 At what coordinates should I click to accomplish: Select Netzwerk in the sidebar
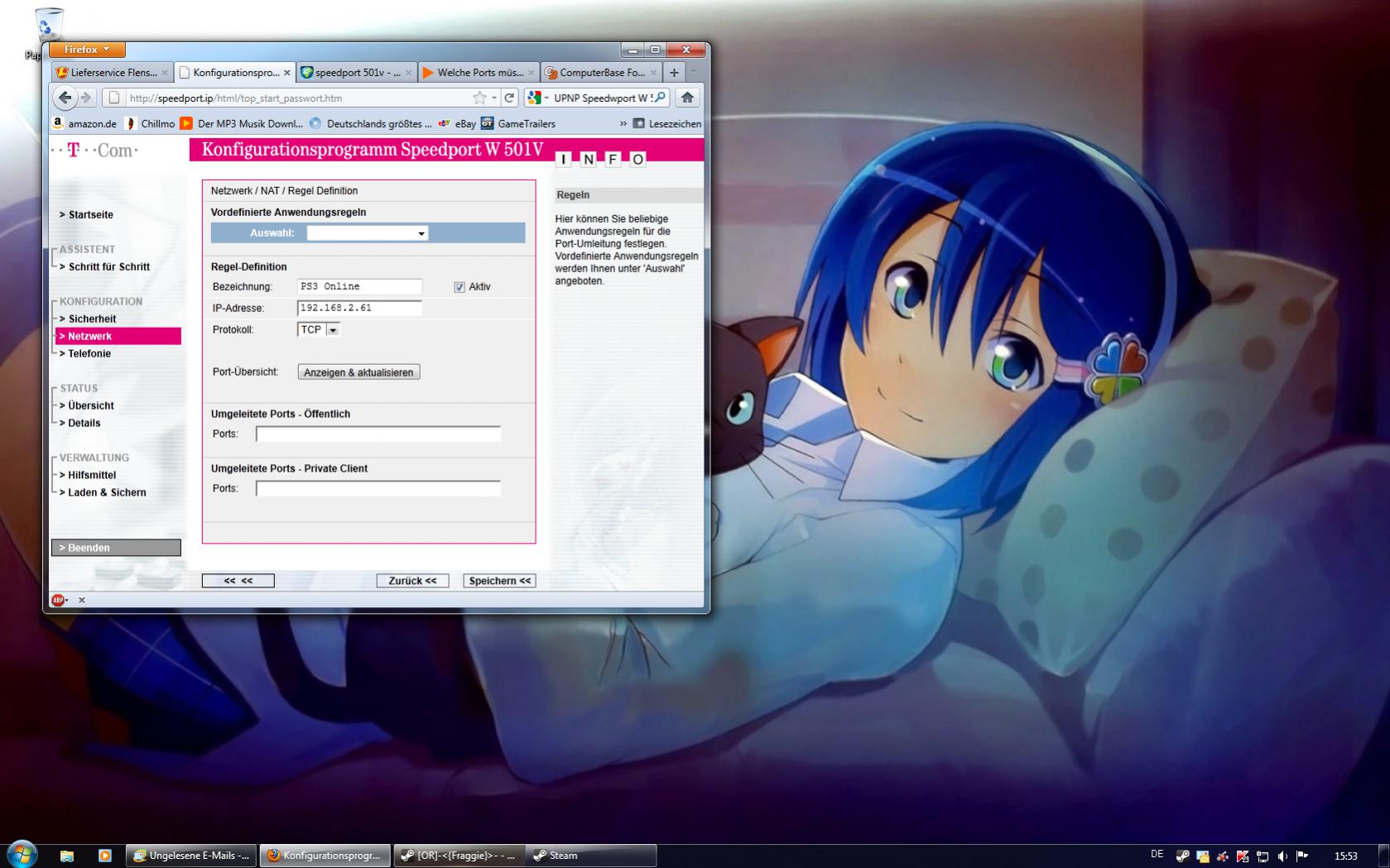click(118, 336)
